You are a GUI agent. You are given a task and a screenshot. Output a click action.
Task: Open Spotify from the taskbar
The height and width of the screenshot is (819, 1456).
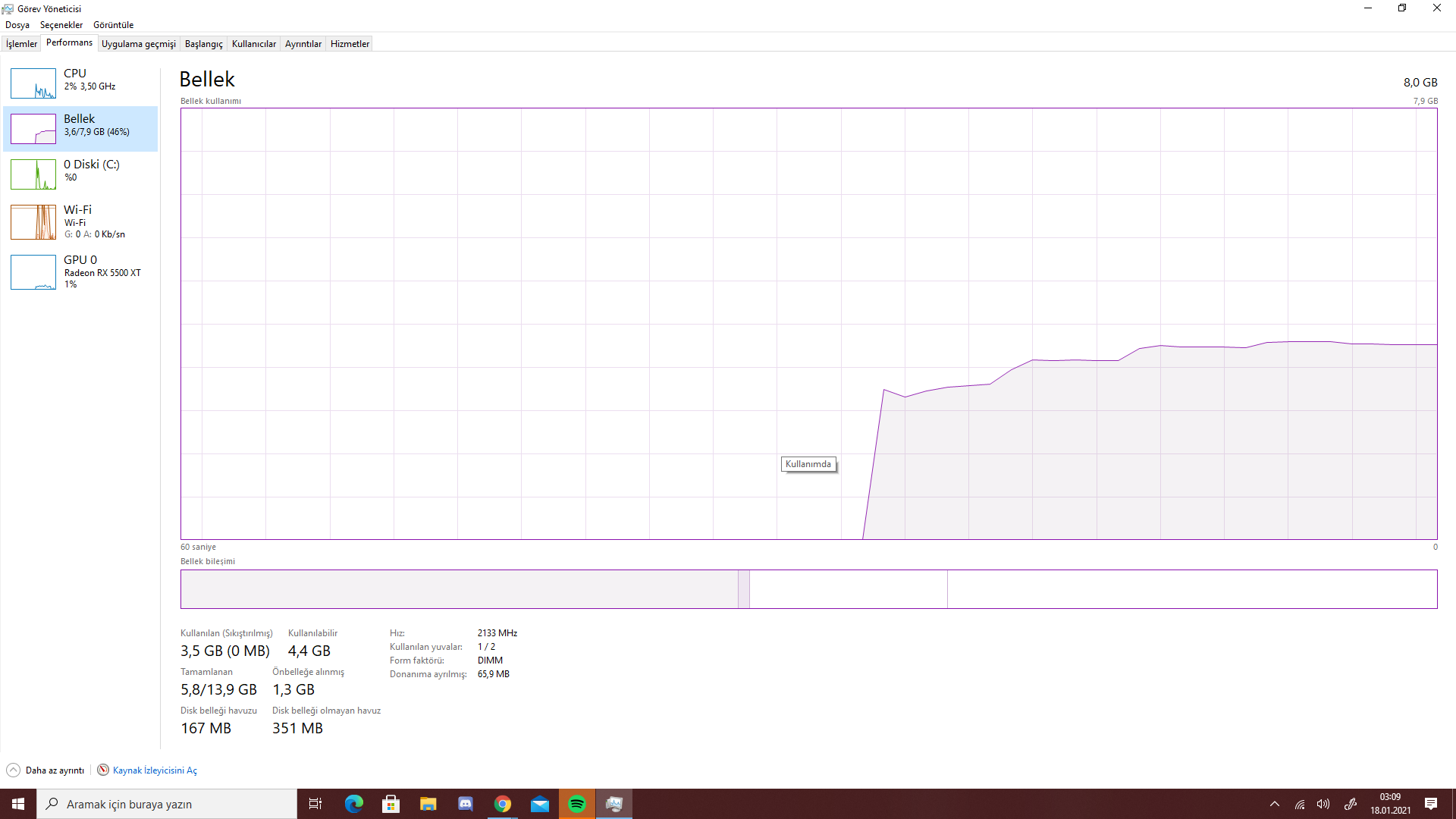click(577, 804)
